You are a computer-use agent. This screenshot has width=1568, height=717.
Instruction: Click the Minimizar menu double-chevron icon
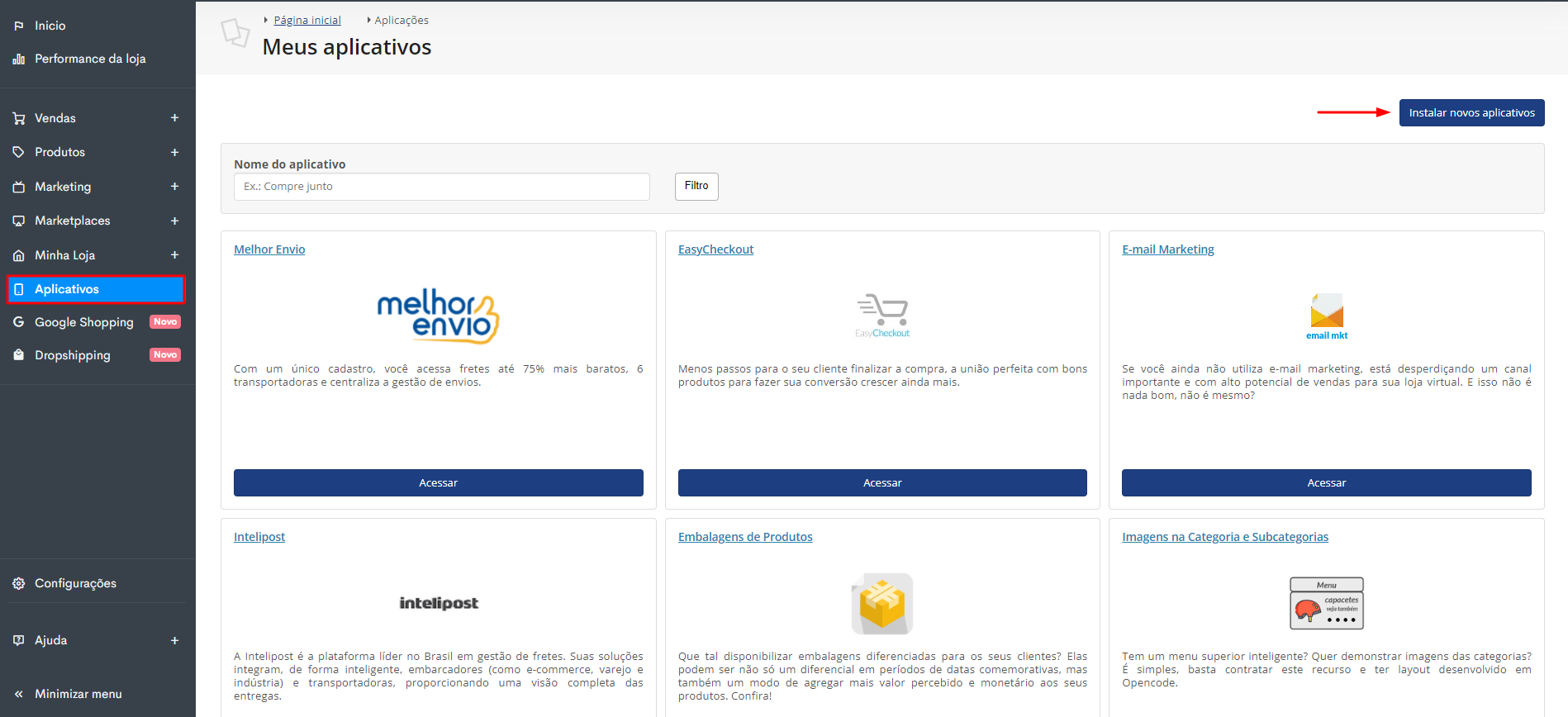pyautogui.click(x=19, y=694)
